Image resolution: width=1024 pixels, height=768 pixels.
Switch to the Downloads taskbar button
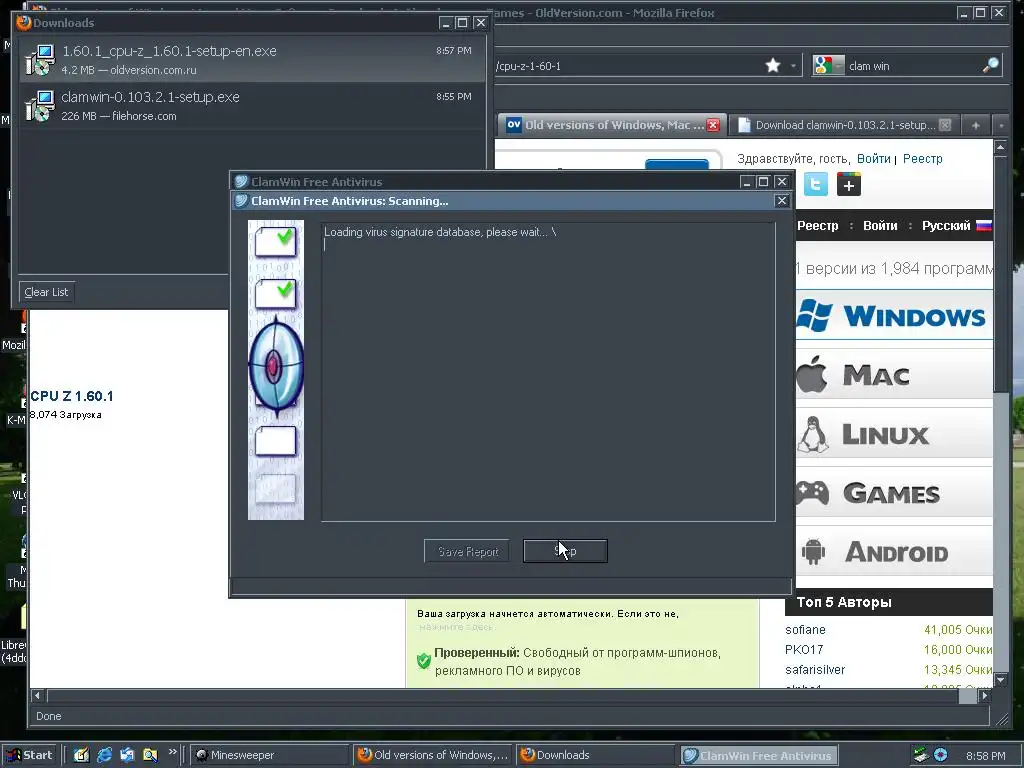(x=594, y=756)
